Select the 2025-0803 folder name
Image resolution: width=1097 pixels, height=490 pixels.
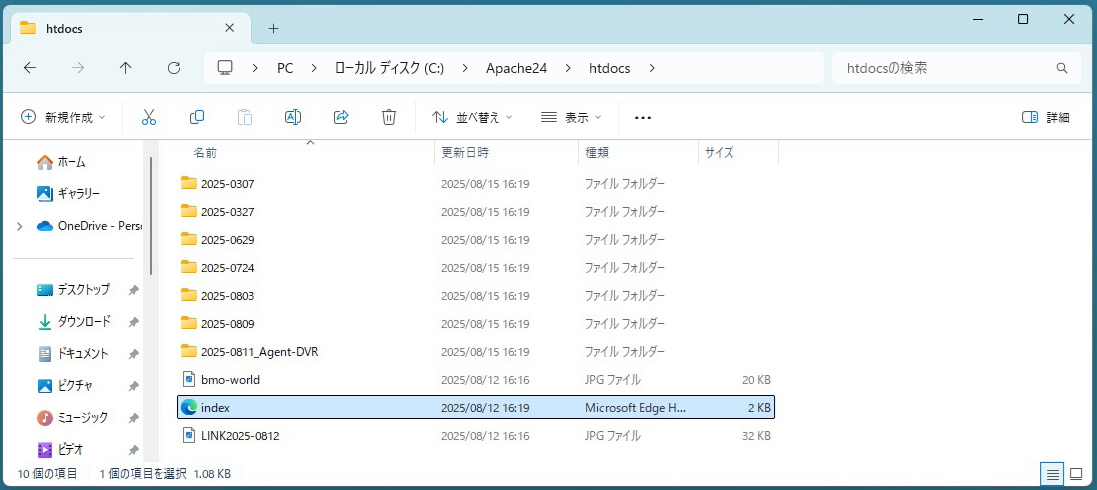[x=227, y=295]
